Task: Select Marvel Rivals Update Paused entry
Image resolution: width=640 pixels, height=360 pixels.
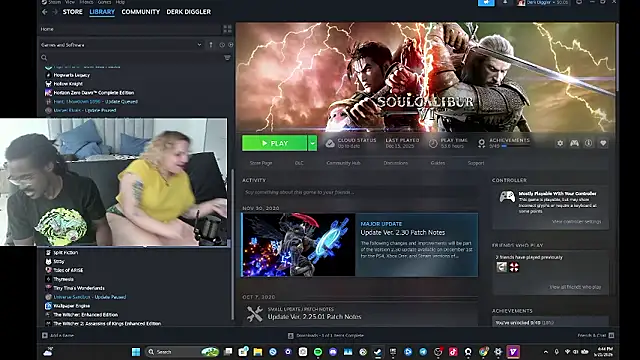Action: 85,110
